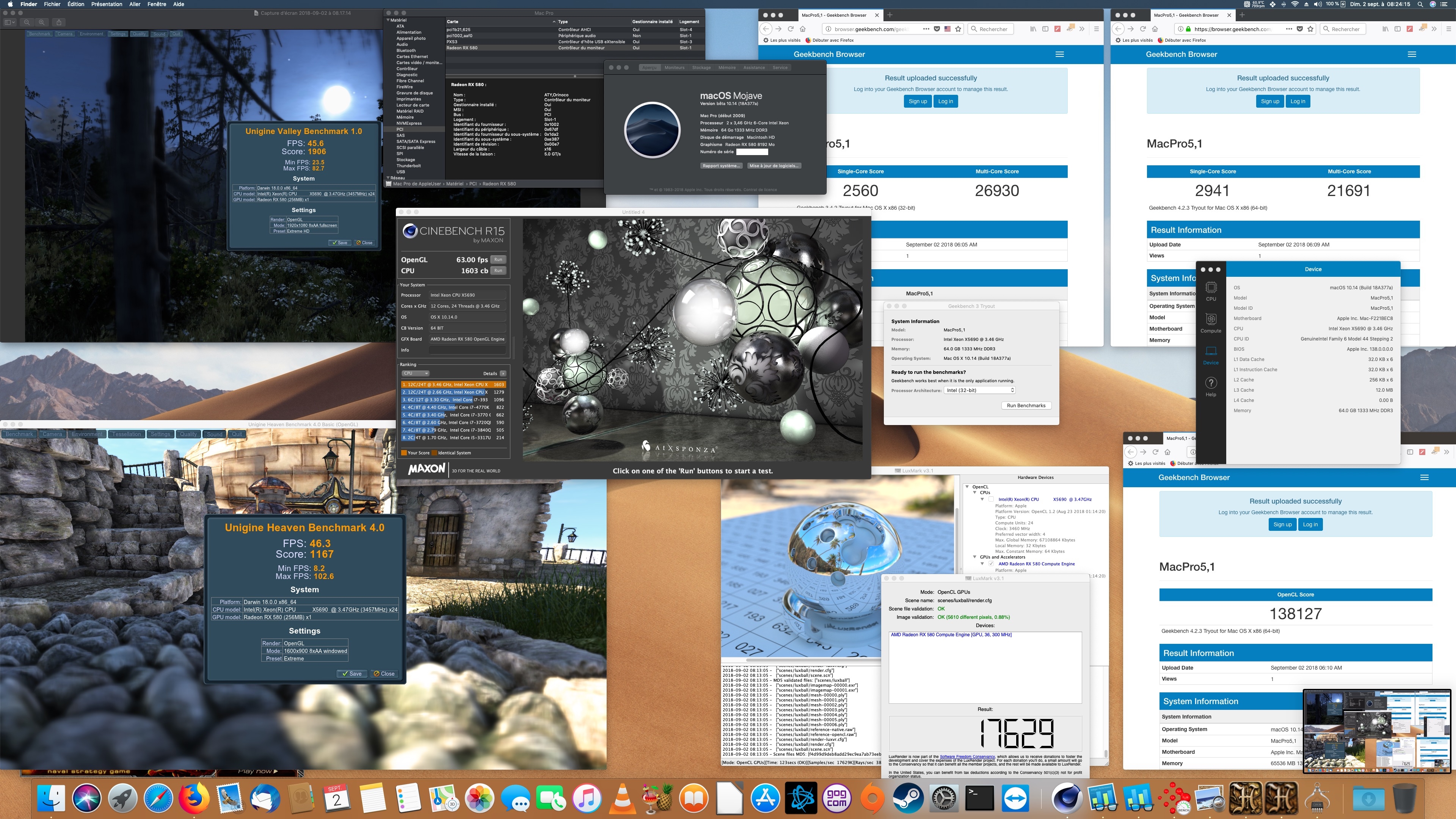
Task: Collapse the GPUs and Accelerators tree node
Action: pyautogui.click(x=974, y=557)
